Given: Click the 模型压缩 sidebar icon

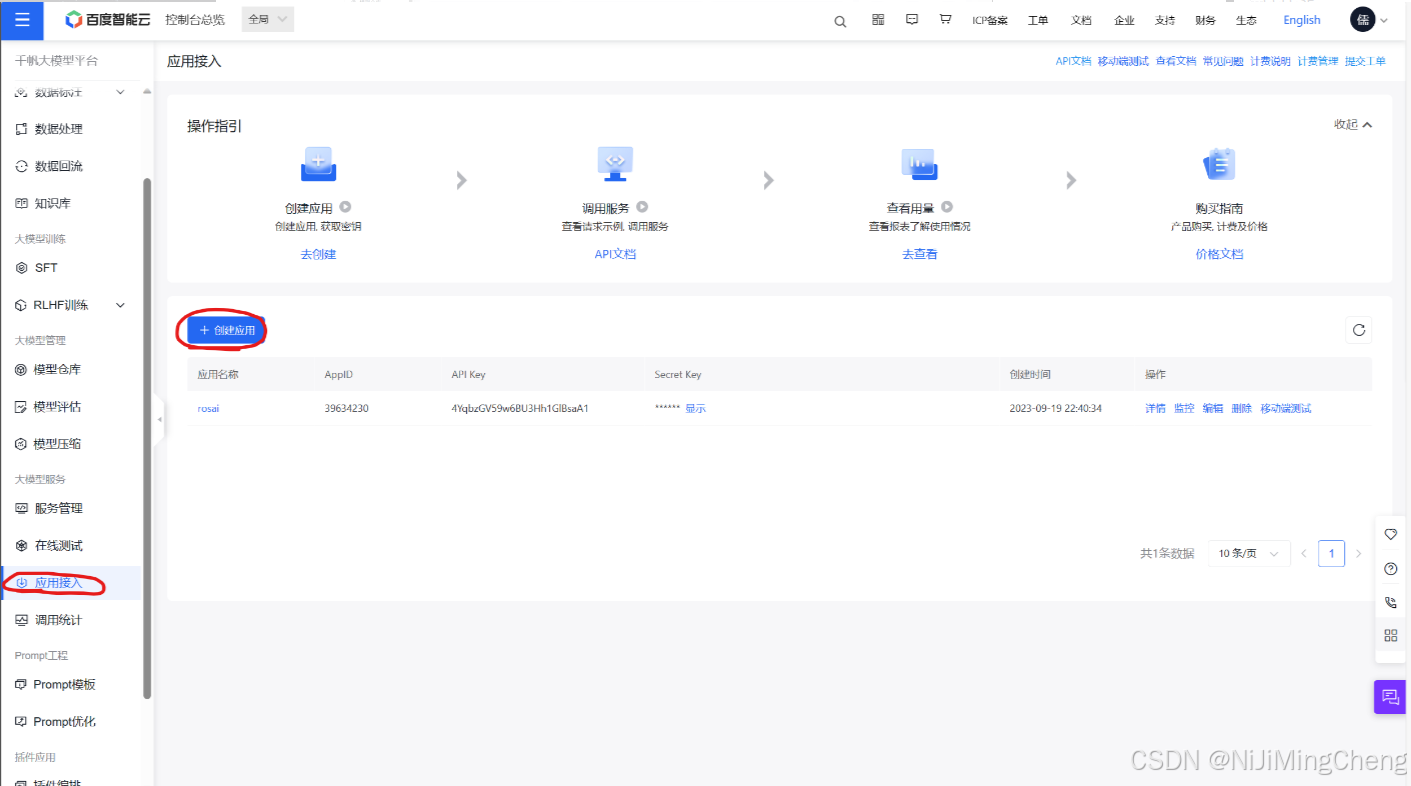Looking at the screenshot, I should 22,444.
